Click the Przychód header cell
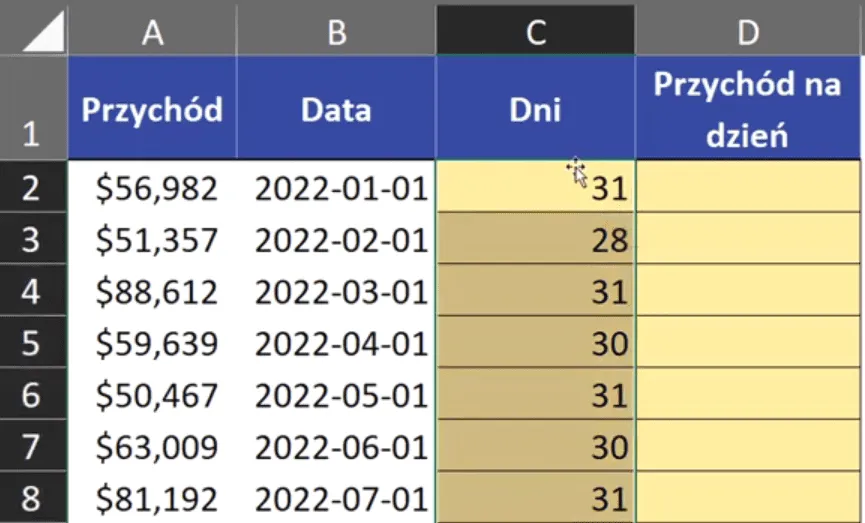Screen dimensions: 865x523 pyautogui.click(x=152, y=109)
